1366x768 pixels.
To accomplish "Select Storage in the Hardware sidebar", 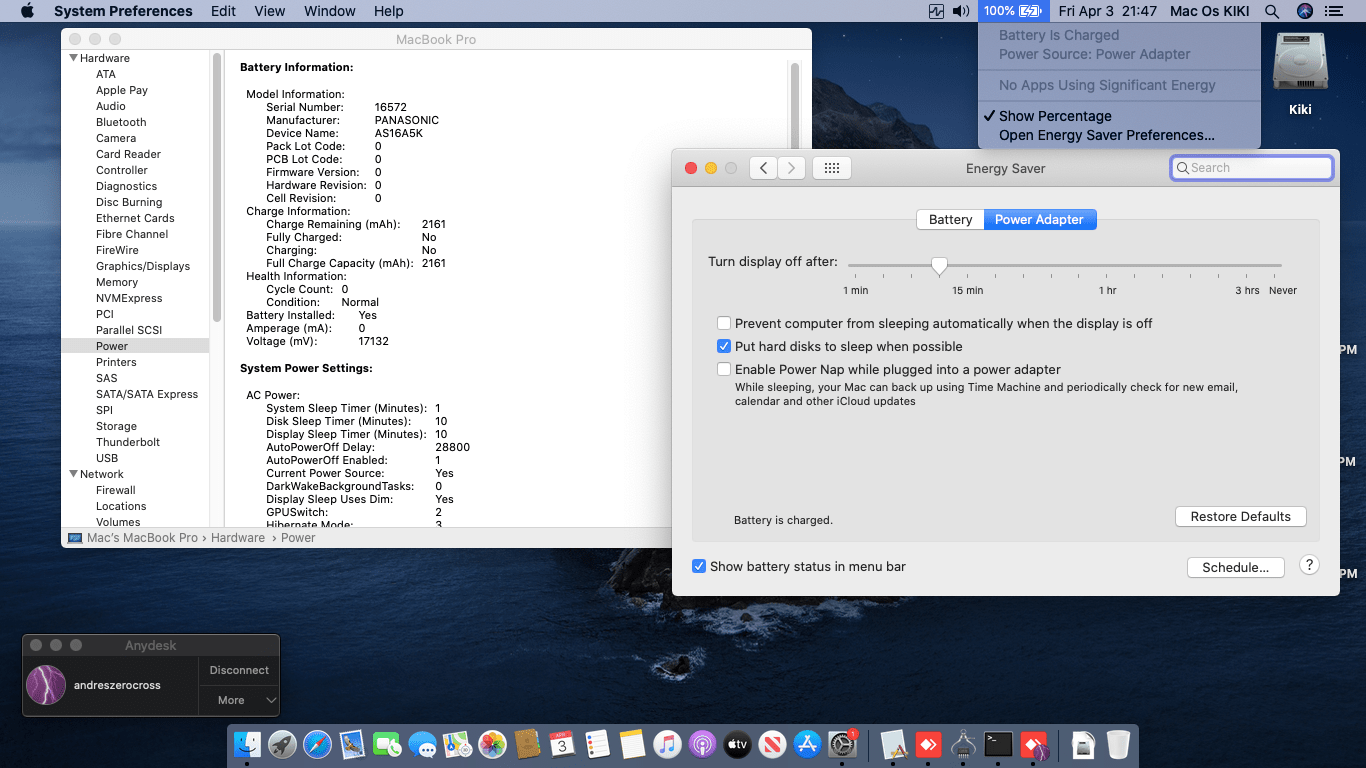I will [x=116, y=426].
